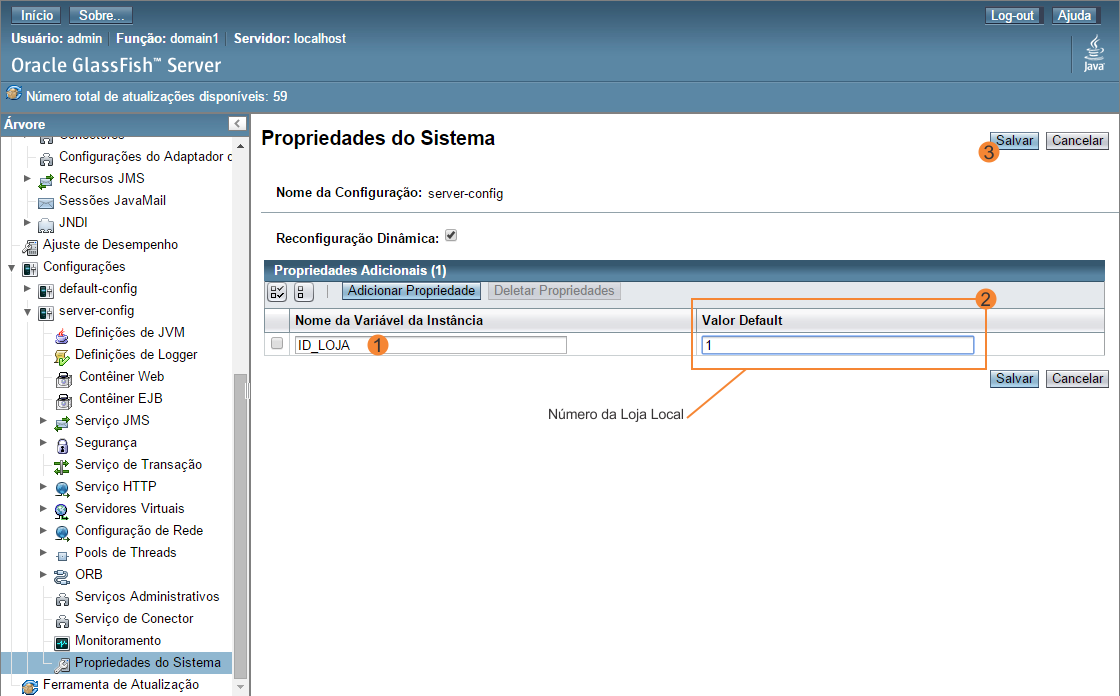
Task: Click the Segurança padlock icon
Action: [x=62, y=443]
